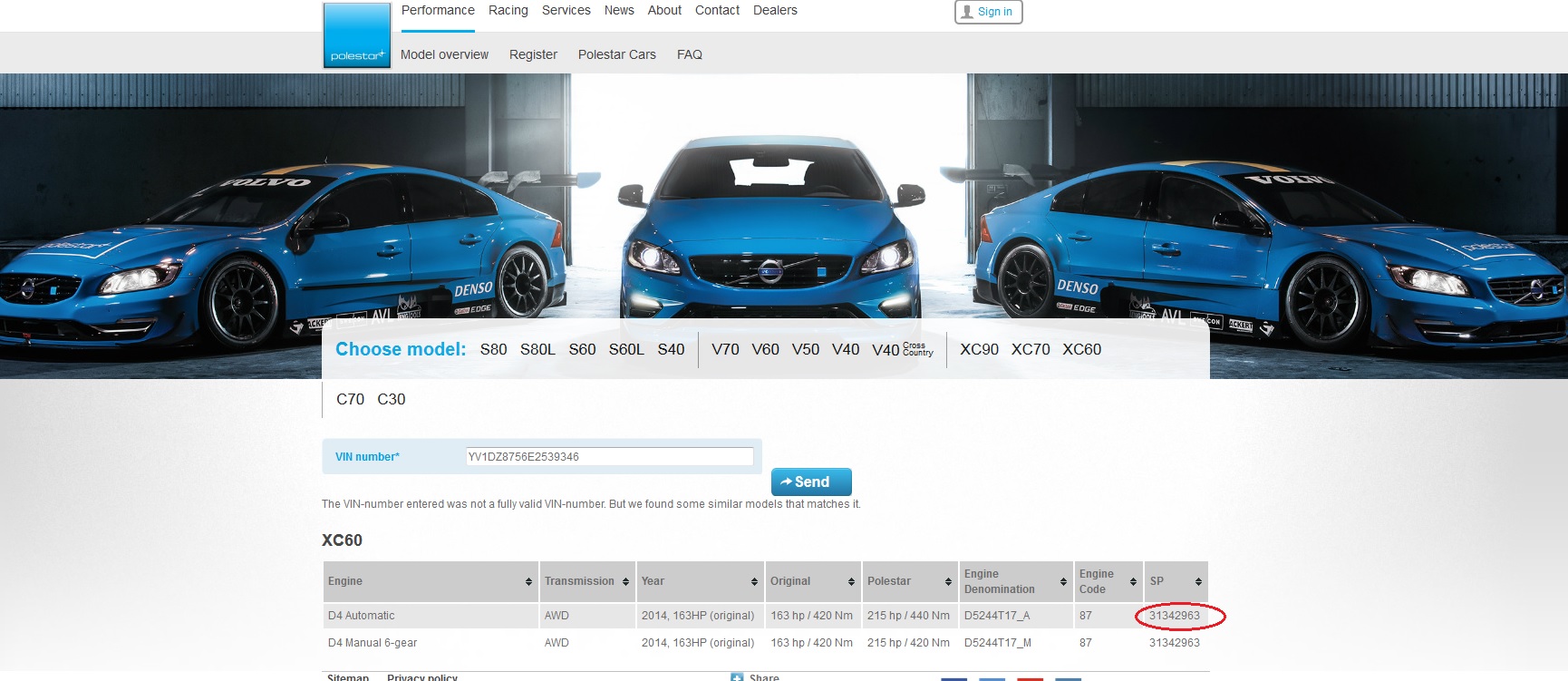The image size is (1568, 681).
Task: Sort table by Engine column arrows
Action: click(x=528, y=582)
